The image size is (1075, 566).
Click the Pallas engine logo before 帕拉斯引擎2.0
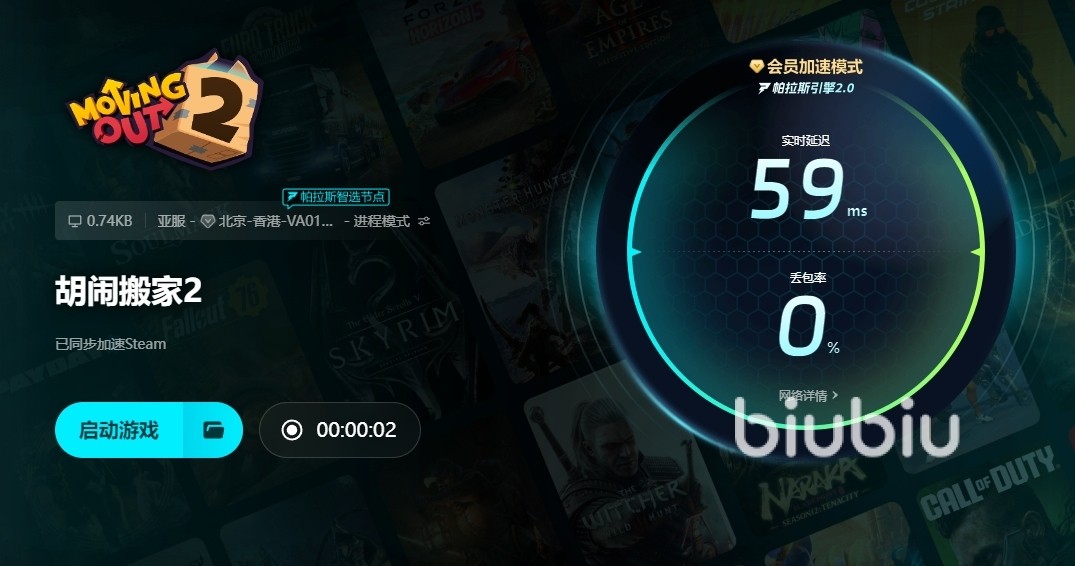click(764, 88)
